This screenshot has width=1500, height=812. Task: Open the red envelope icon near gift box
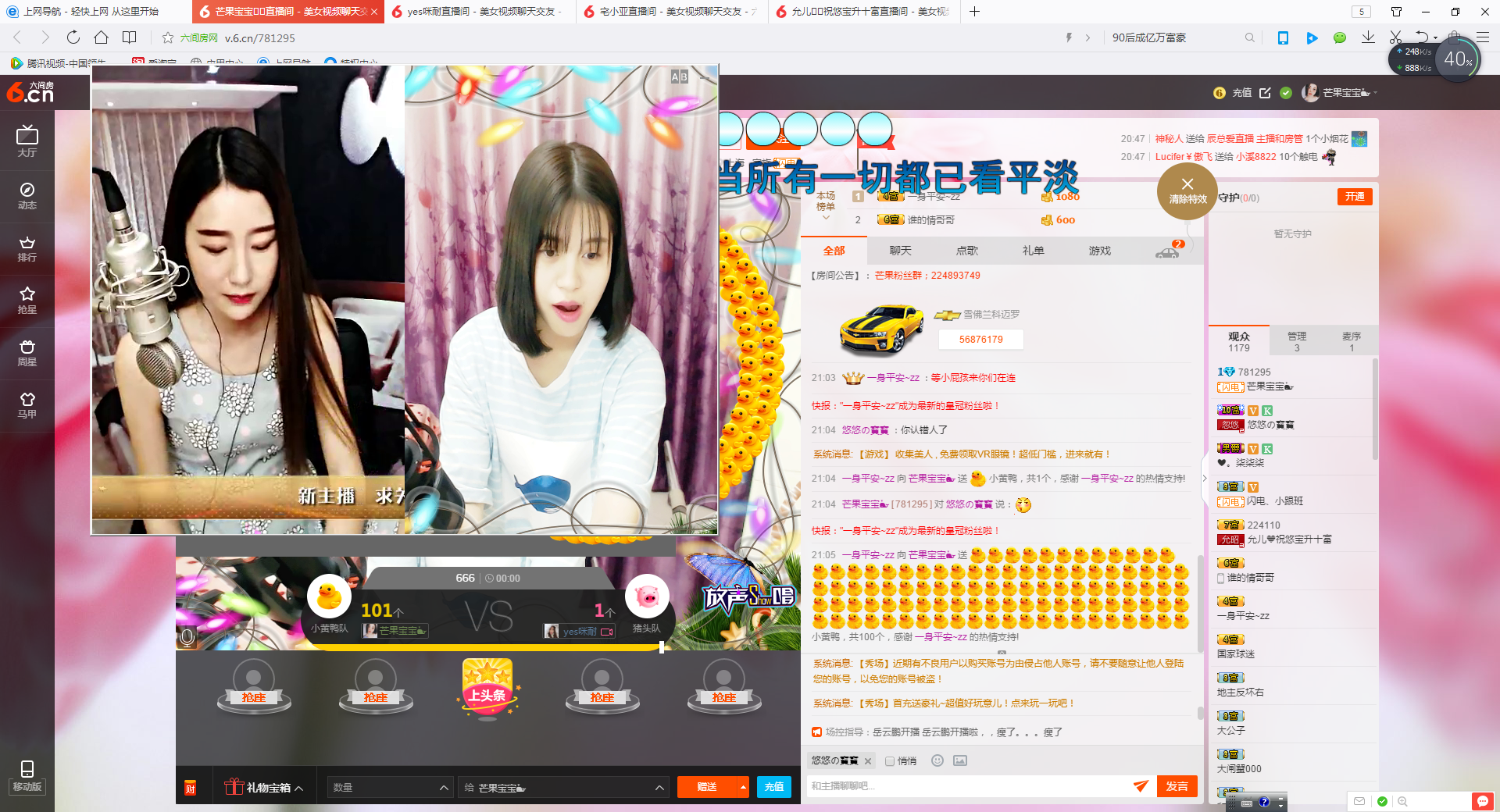190,787
